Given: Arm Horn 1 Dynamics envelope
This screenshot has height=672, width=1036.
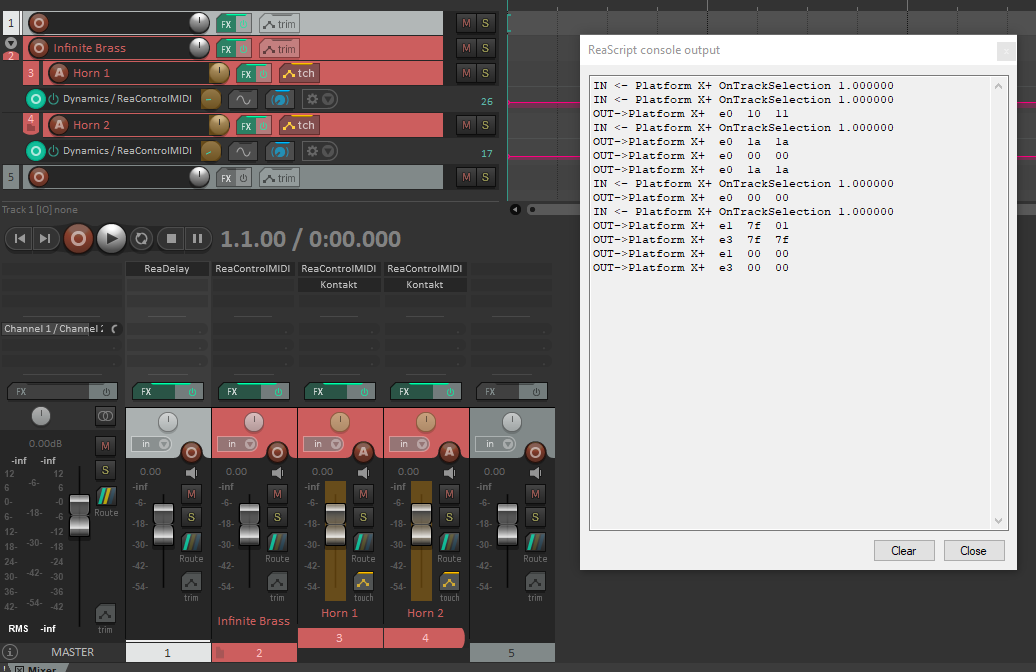Looking at the screenshot, I should 36,99.
